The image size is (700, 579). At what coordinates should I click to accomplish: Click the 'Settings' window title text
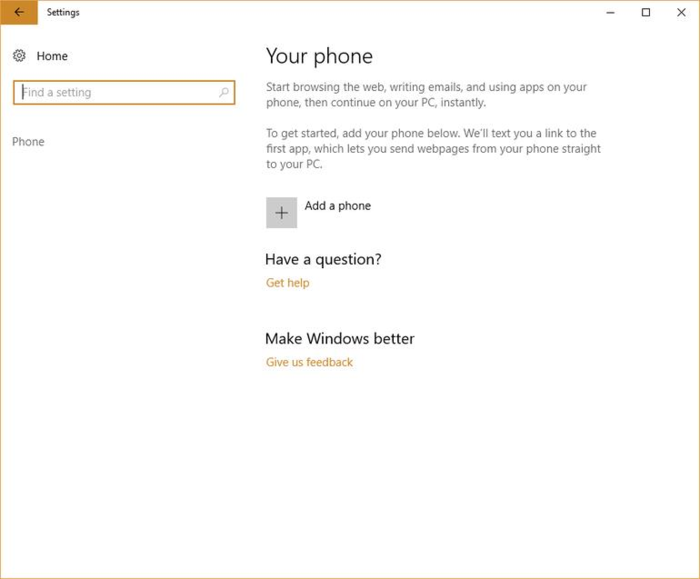pyautogui.click(x=63, y=13)
